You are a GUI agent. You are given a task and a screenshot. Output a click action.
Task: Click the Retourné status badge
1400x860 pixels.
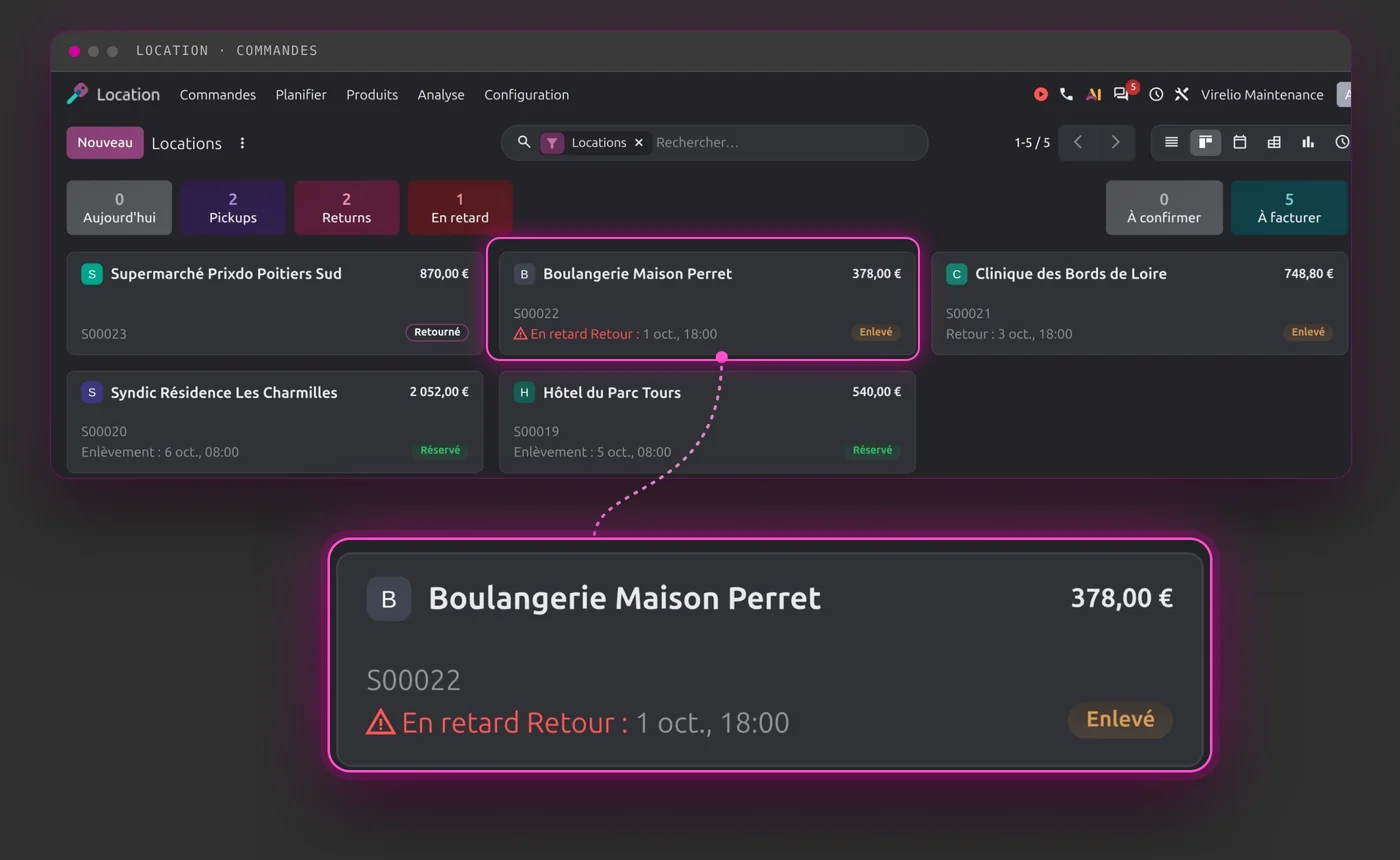[437, 332]
